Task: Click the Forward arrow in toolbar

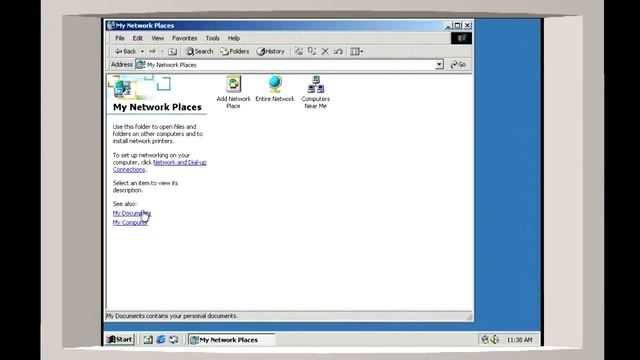Action: pyautogui.click(x=152, y=51)
